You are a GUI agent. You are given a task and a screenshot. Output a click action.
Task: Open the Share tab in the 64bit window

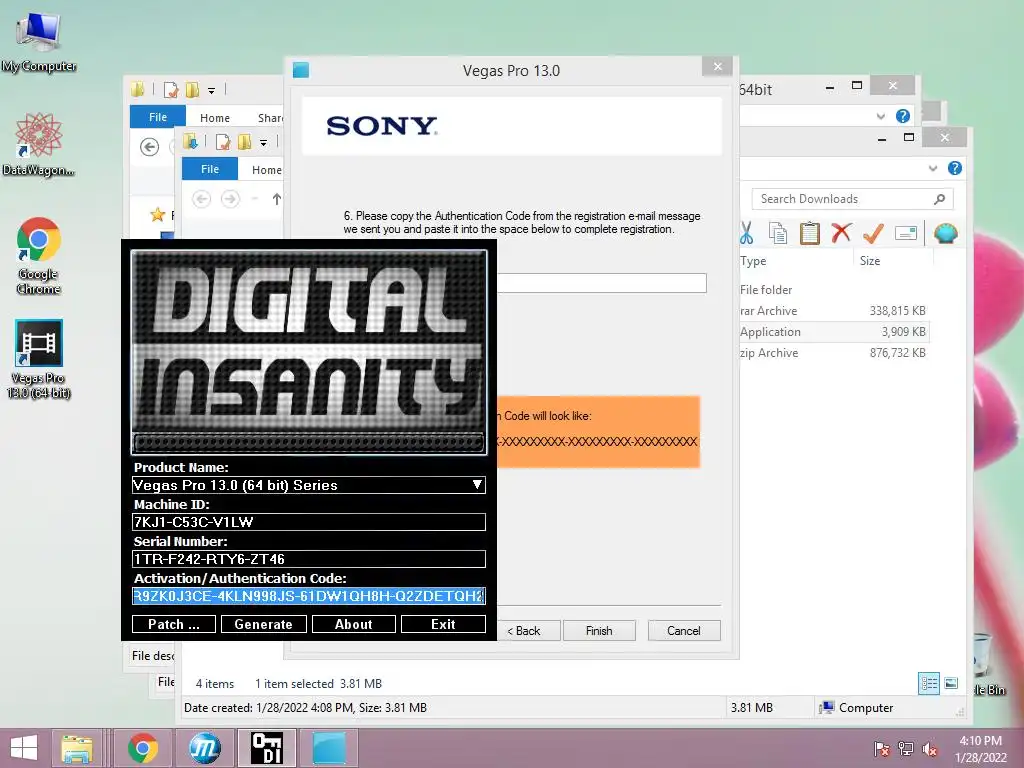(270, 118)
